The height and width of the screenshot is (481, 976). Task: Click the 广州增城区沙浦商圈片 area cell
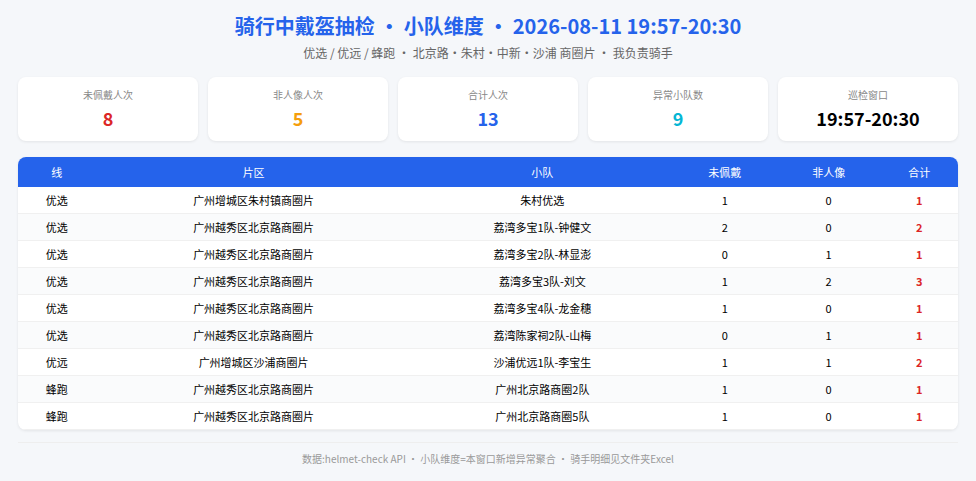(253, 363)
